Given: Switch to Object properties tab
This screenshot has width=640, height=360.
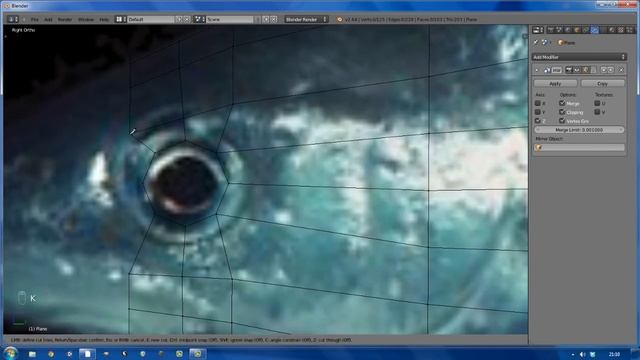Looking at the screenshot, I should [577, 30].
